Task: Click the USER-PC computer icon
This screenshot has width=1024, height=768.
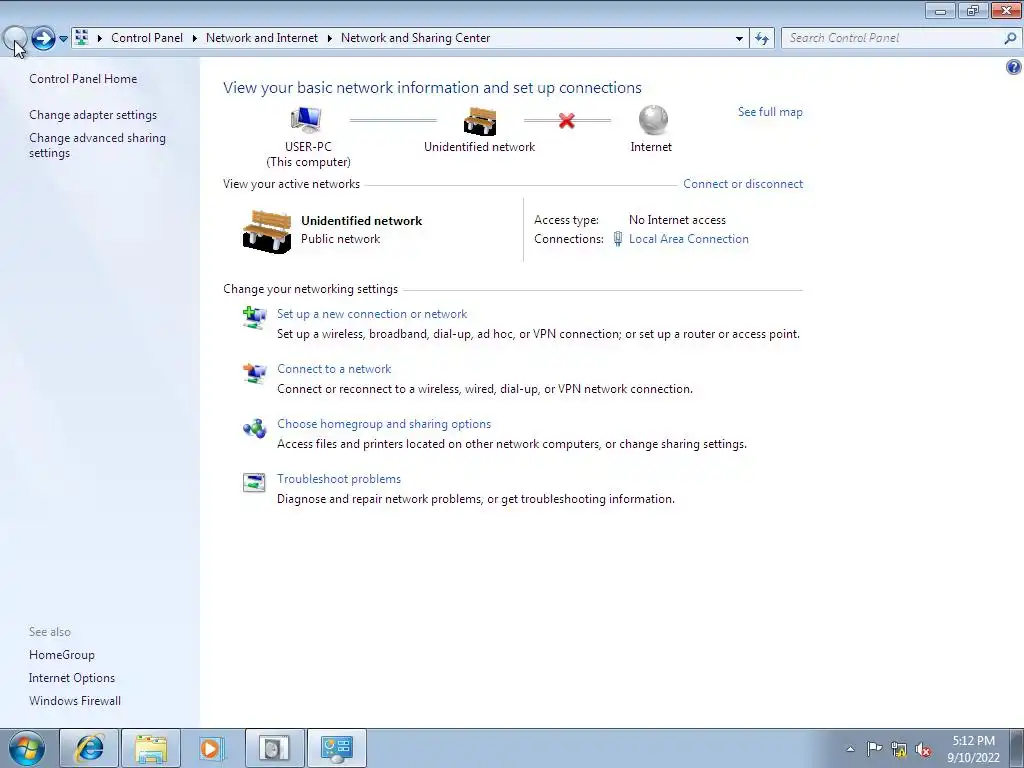Action: pos(306,120)
